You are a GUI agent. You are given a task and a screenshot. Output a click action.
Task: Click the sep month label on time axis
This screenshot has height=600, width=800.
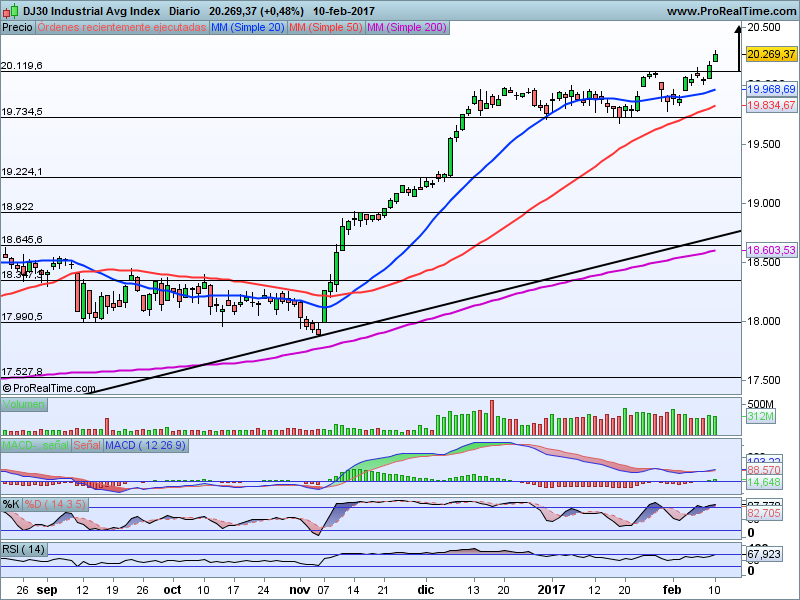click(47, 590)
